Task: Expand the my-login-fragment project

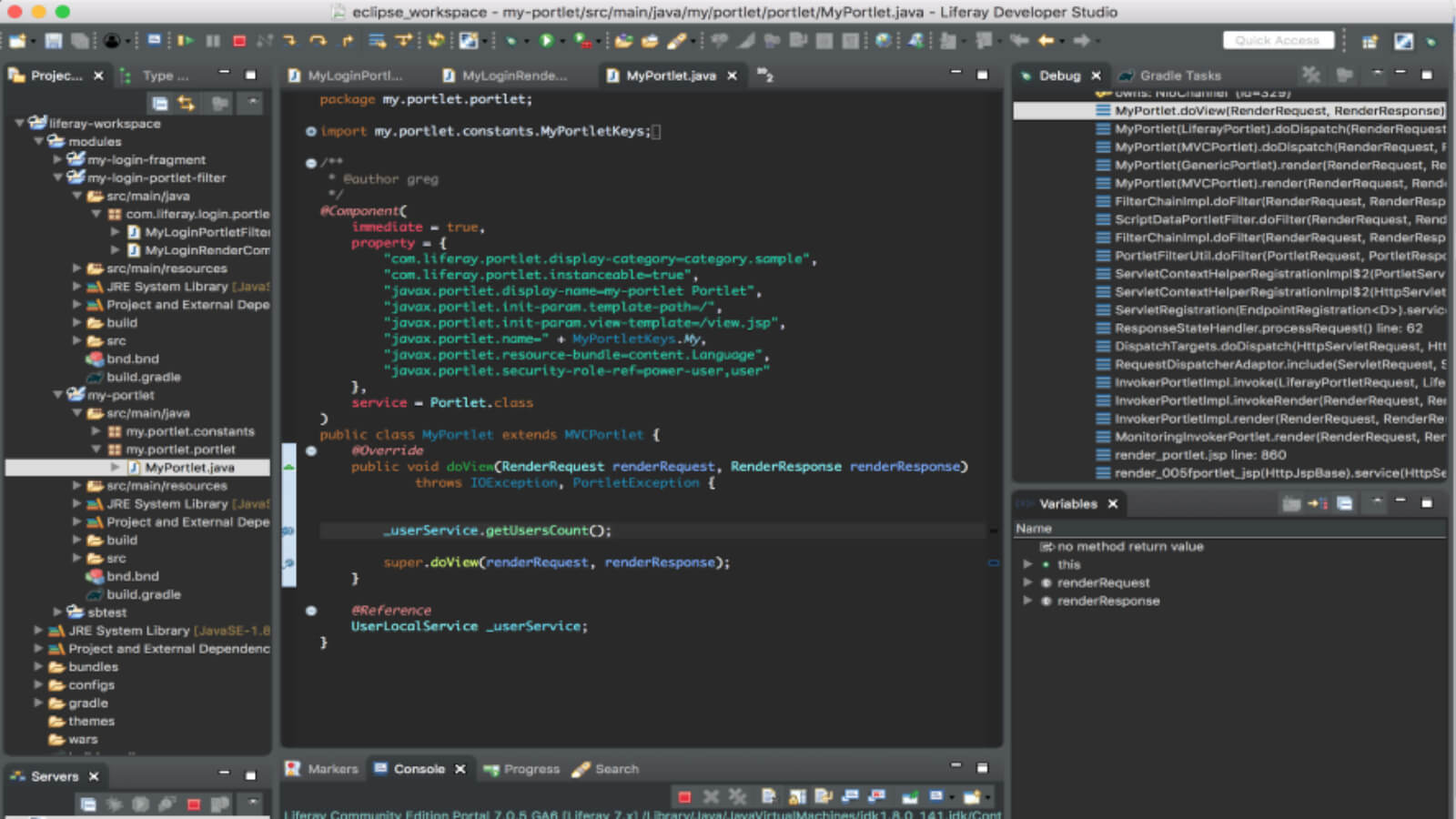Action: click(57, 159)
